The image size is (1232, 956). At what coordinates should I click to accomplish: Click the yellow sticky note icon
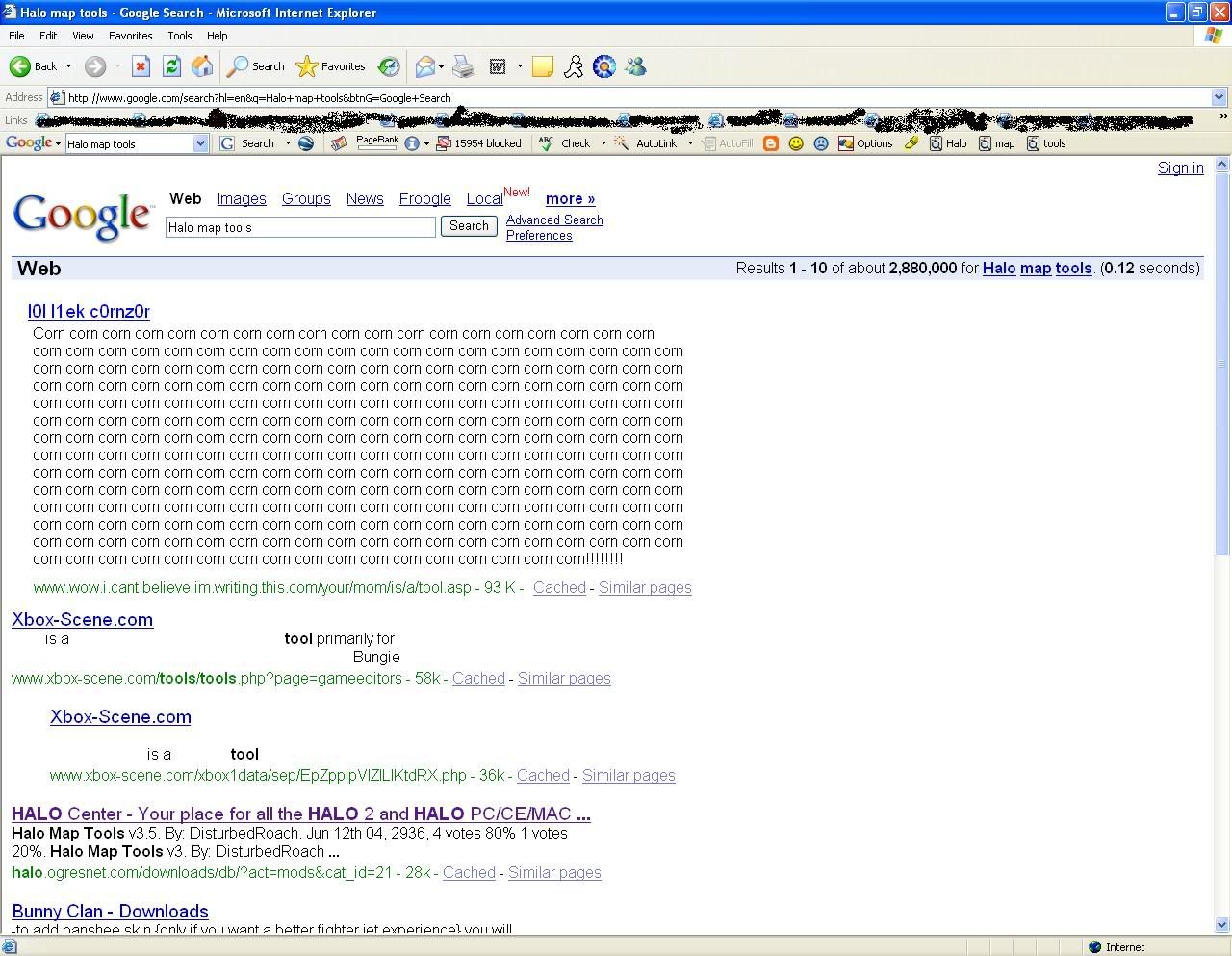coord(543,66)
